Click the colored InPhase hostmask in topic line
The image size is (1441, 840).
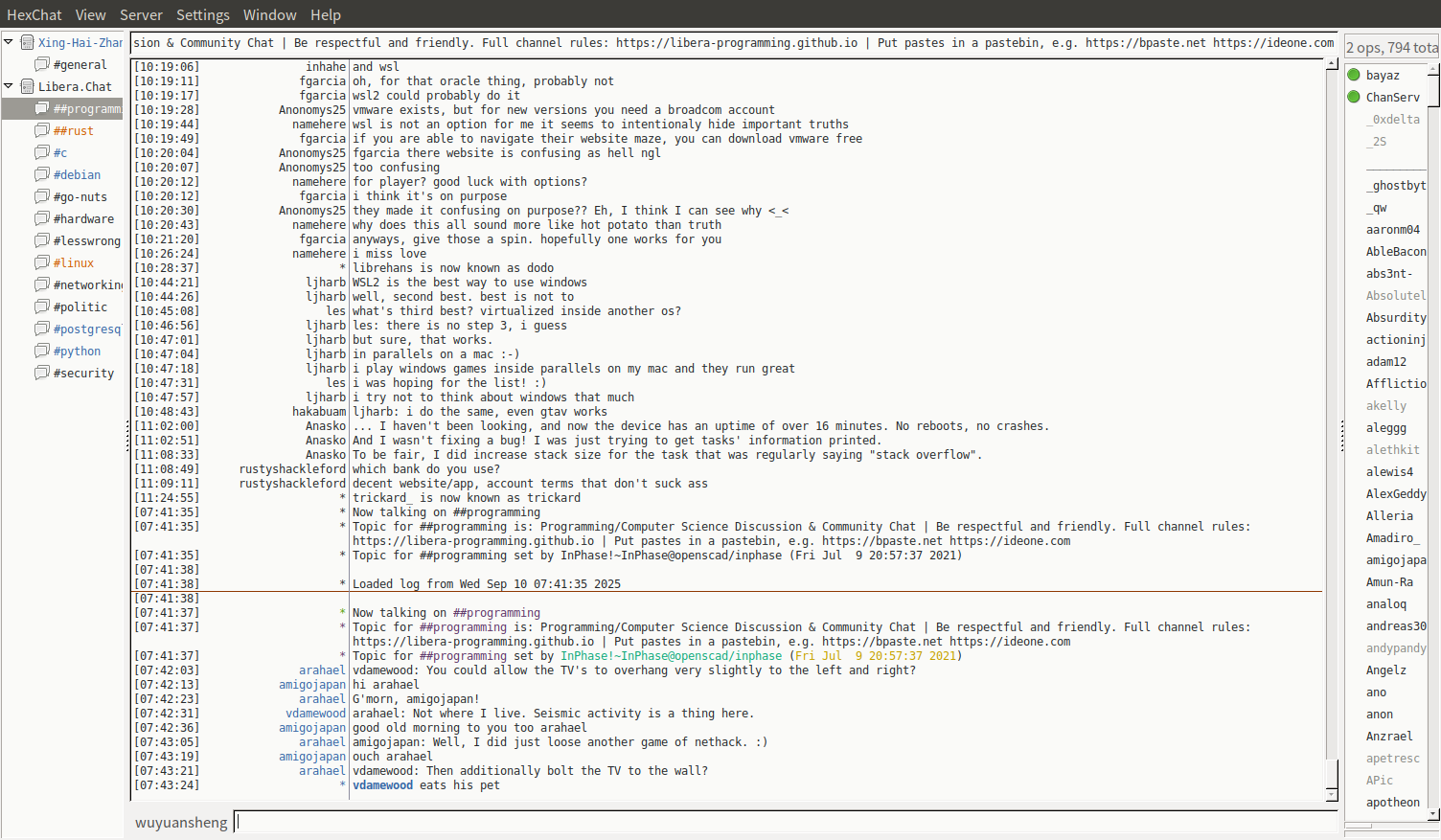[671, 655]
